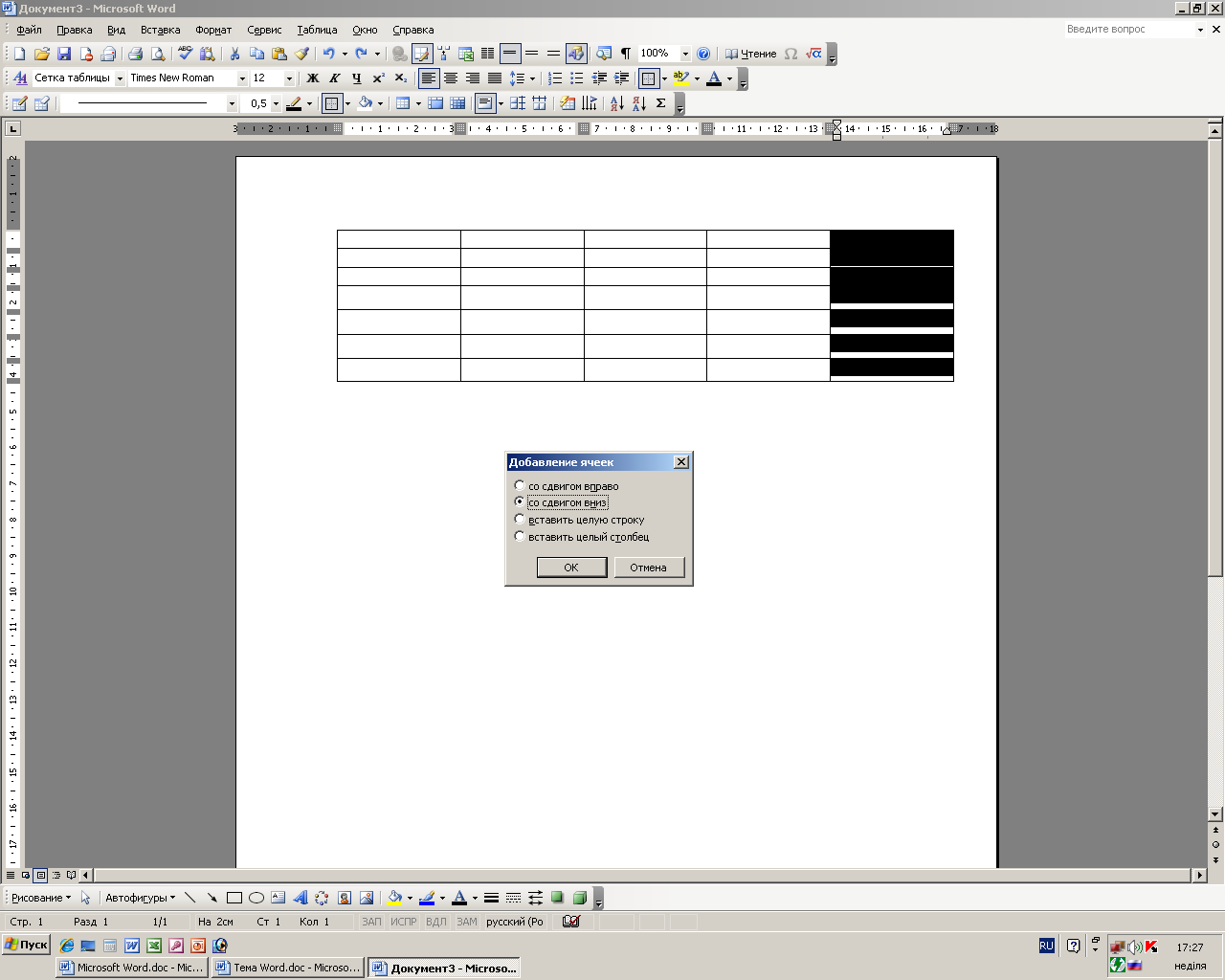This screenshot has height=980, width=1225.
Task: Click the Open folder icon
Action: click(42, 54)
